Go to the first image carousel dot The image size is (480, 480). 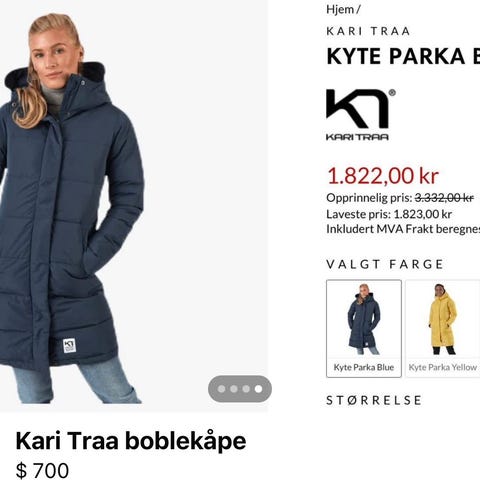[x=221, y=389]
